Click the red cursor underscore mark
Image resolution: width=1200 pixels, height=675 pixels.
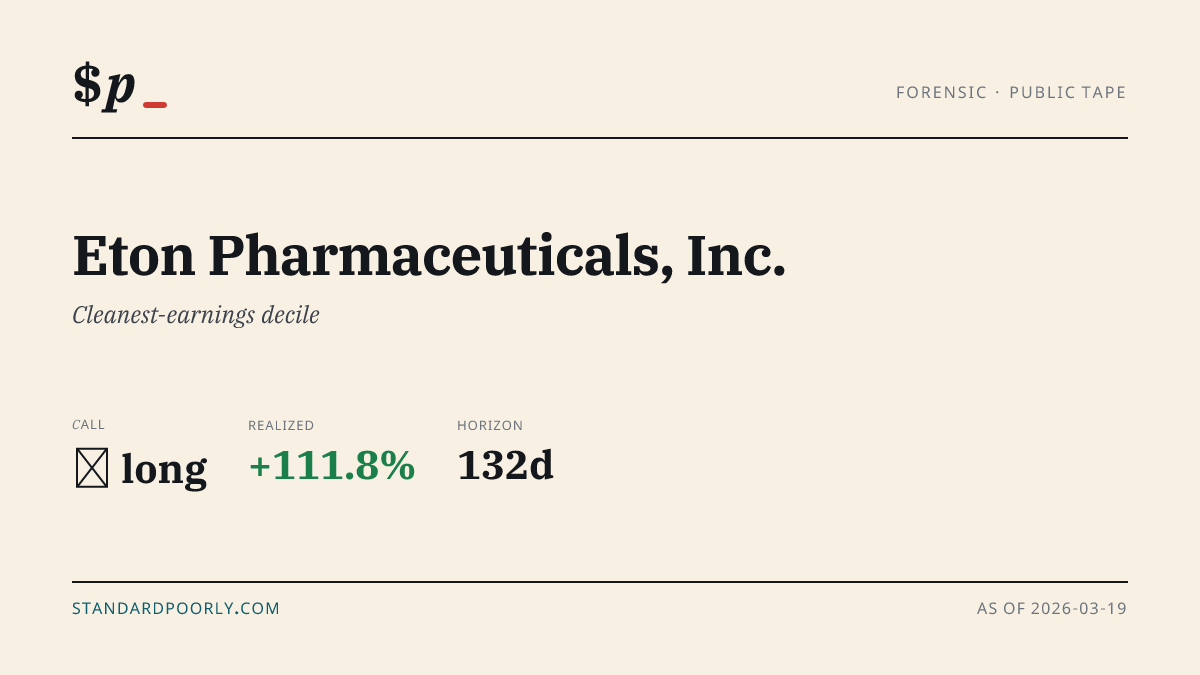coord(155,104)
